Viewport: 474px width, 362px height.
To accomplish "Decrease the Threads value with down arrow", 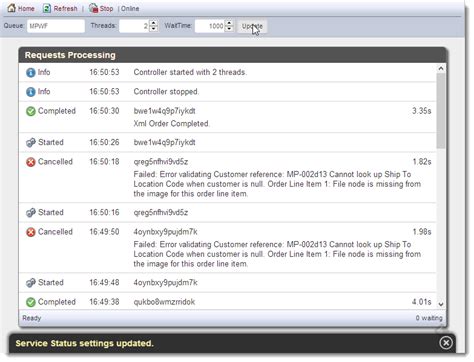I will 153,29.
